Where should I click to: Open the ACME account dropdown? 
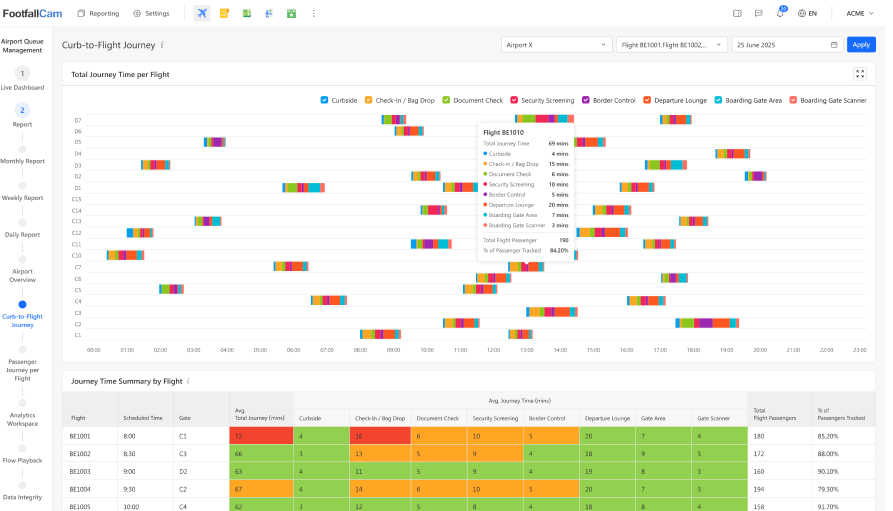tap(860, 14)
